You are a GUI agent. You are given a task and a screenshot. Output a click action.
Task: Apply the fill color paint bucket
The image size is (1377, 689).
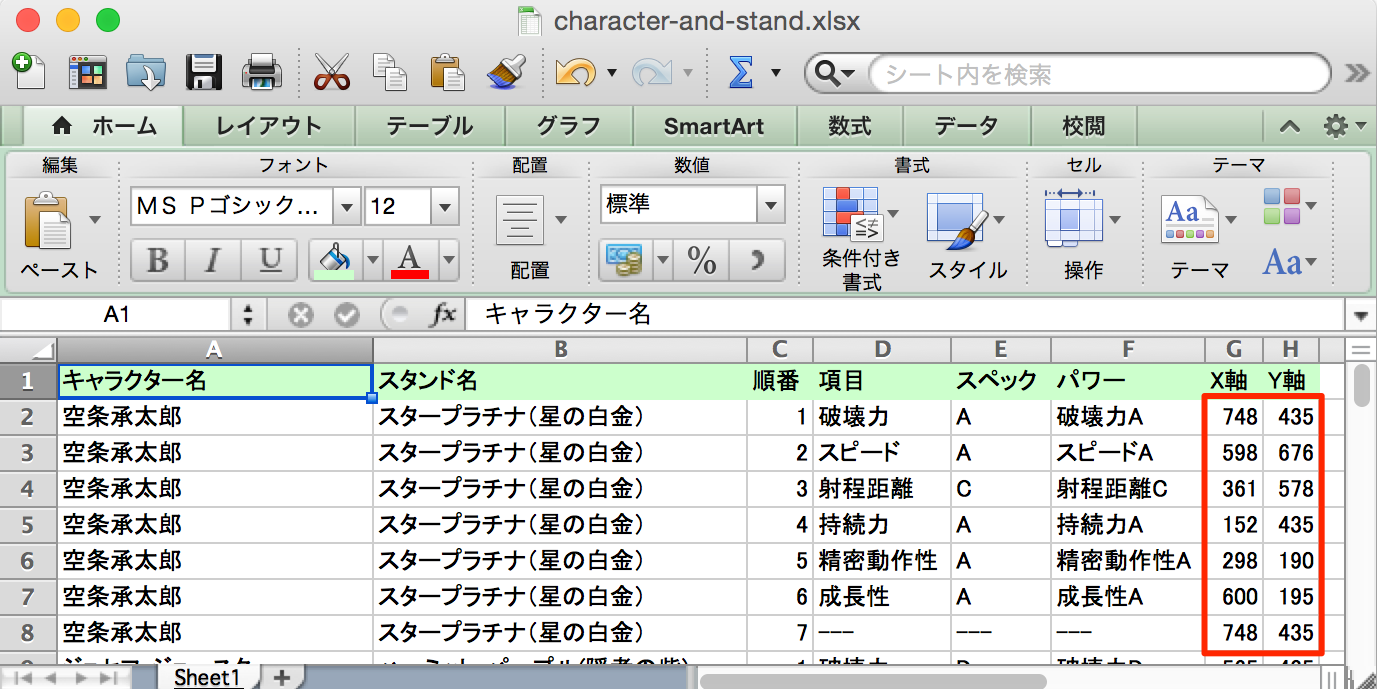pyautogui.click(x=335, y=261)
